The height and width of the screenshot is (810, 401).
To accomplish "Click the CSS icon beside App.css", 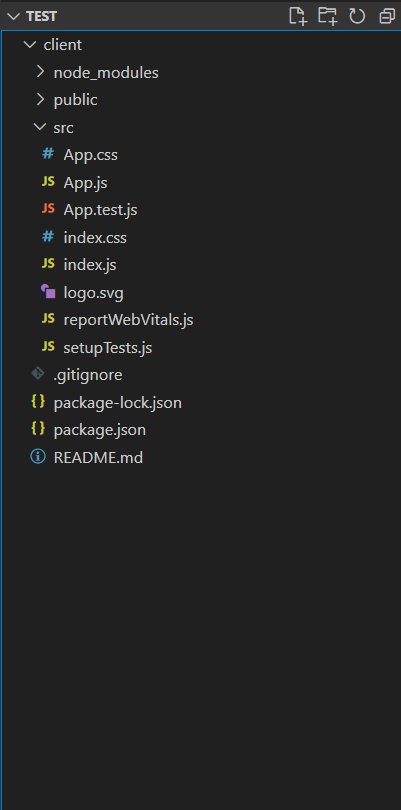I will point(48,154).
